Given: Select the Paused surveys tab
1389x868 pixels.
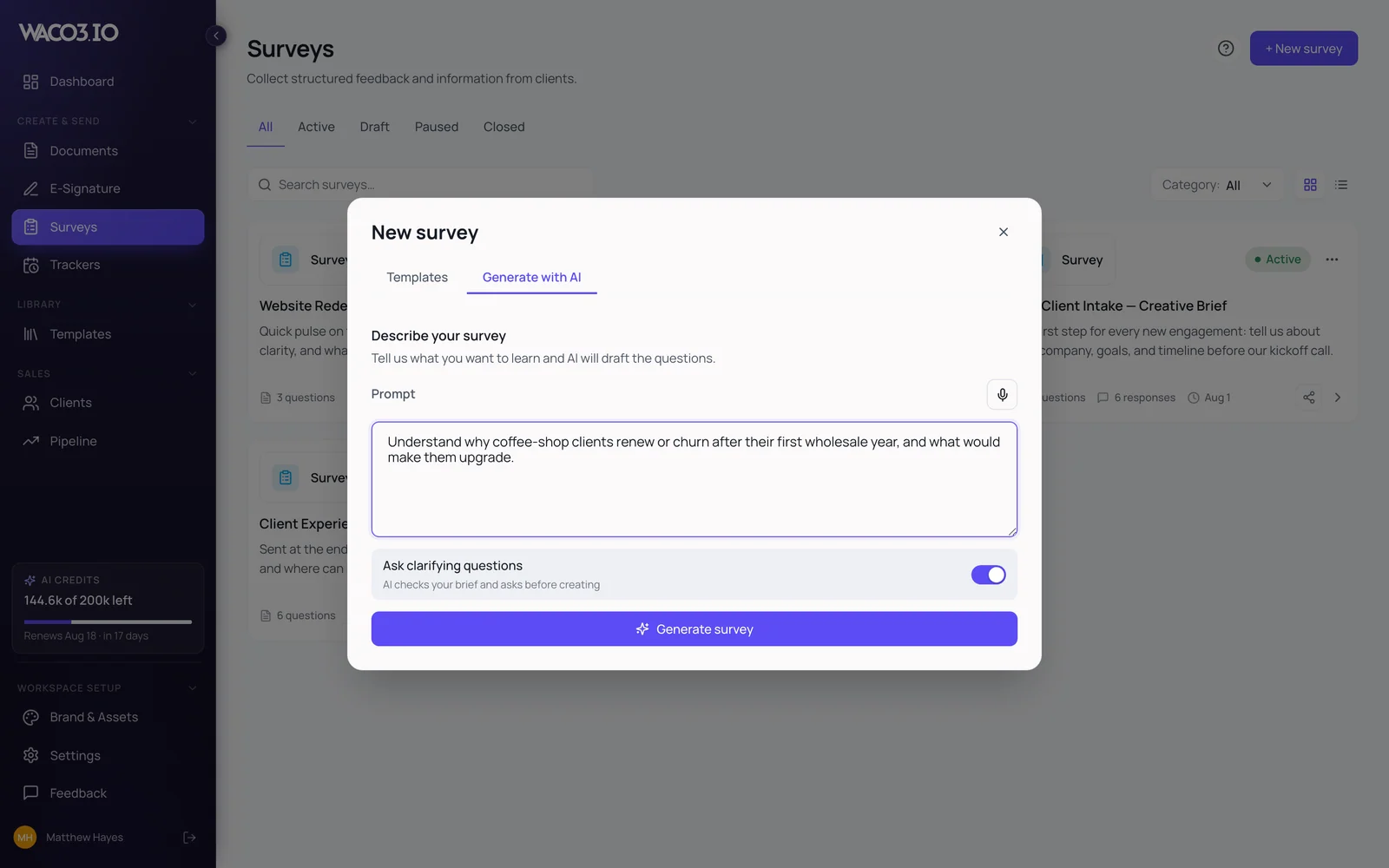Looking at the screenshot, I should (437, 127).
